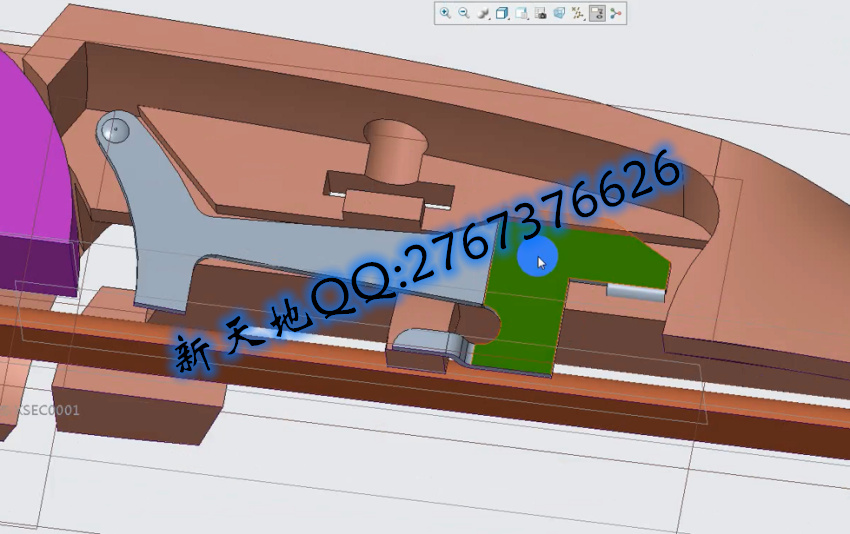This screenshot has height=534, width=850.
Task: Pick the gray hook below the green plate
Action: (x=430, y=345)
